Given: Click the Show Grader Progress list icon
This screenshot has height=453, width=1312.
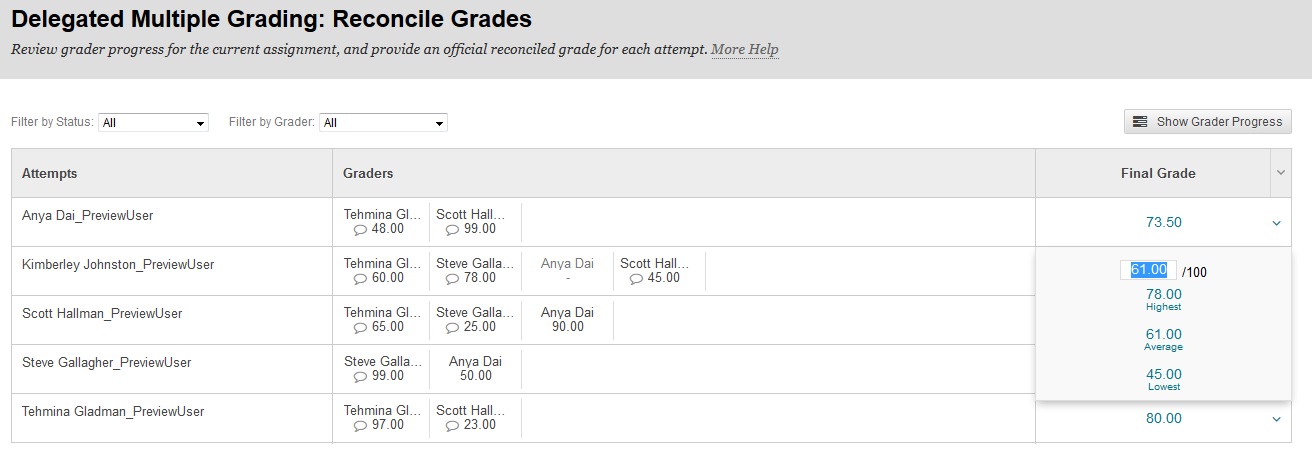Looking at the screenshot, I should [x=1140, y=122].
